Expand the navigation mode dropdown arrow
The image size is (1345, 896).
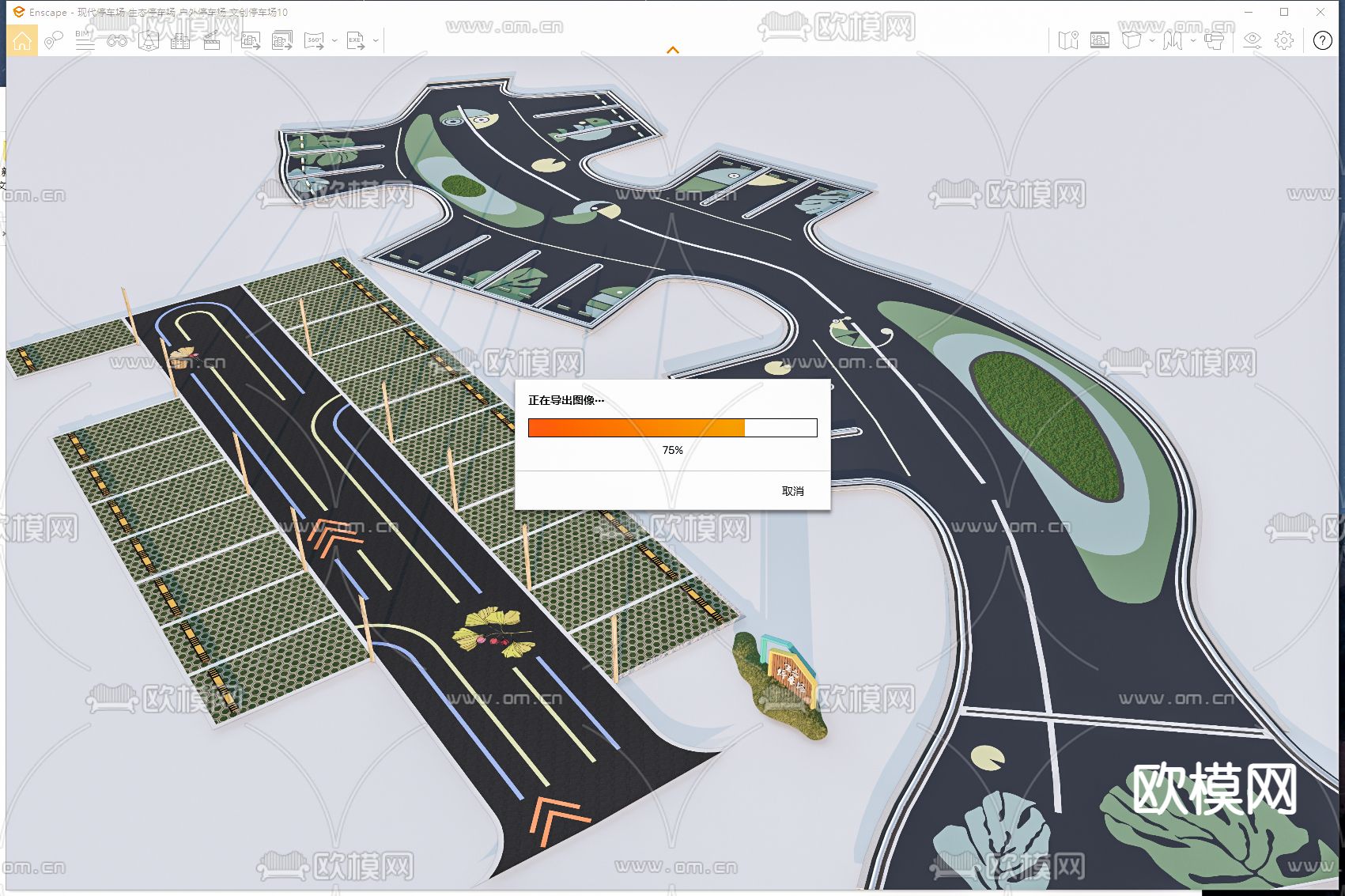point(1193,40)
